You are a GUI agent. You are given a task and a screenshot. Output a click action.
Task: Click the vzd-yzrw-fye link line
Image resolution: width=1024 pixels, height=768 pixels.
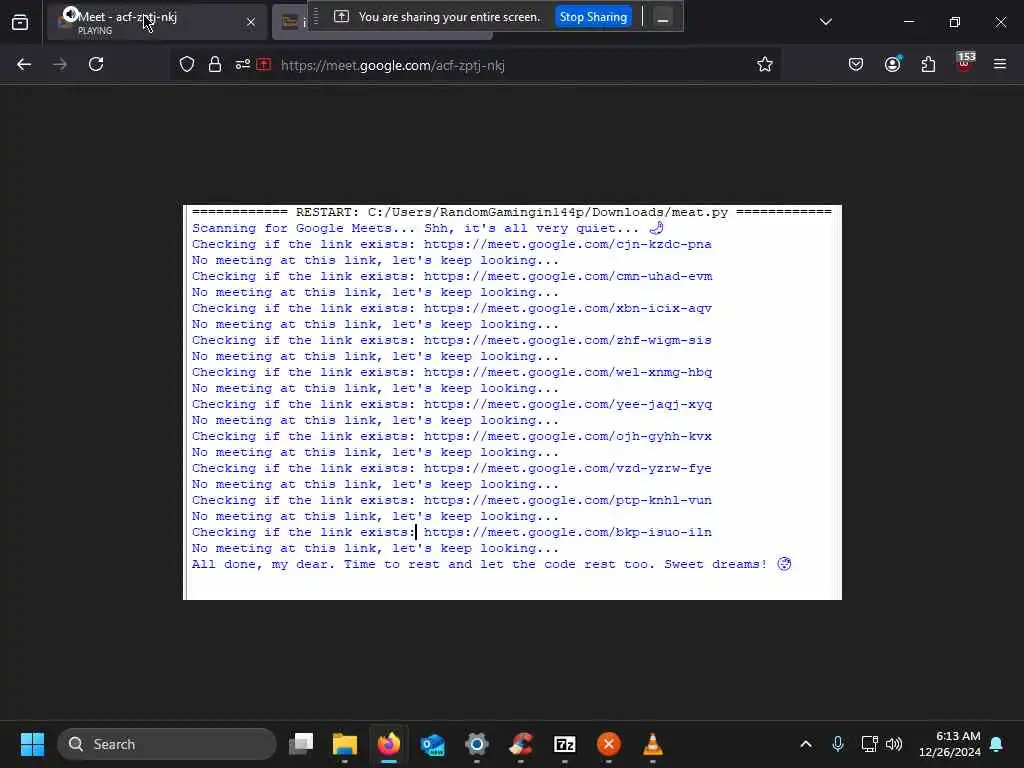point(452,468)
